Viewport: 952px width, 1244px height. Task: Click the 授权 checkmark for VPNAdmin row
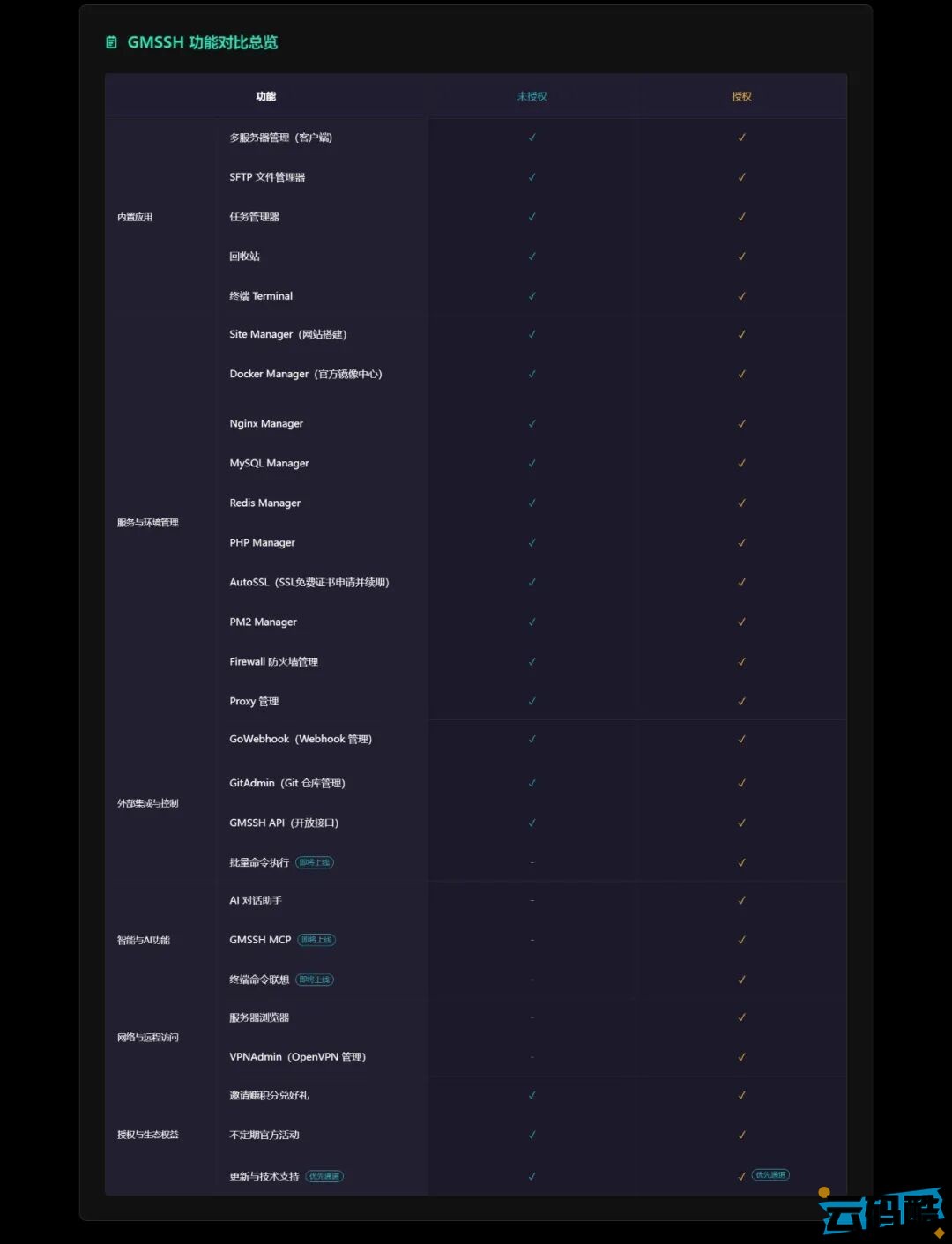coord(741,1057)
